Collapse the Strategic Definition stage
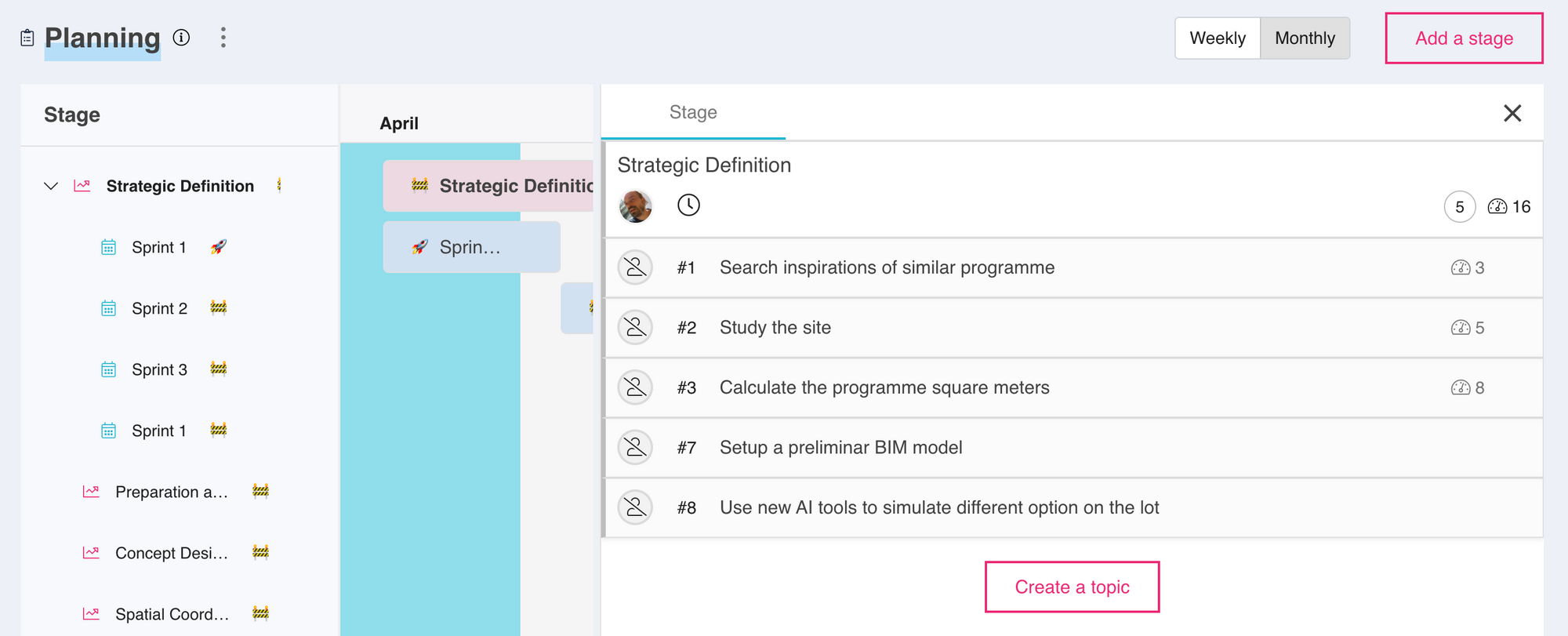Image resolution: width=1568 pixels, height=636 pixels. (x=51, y=186)
